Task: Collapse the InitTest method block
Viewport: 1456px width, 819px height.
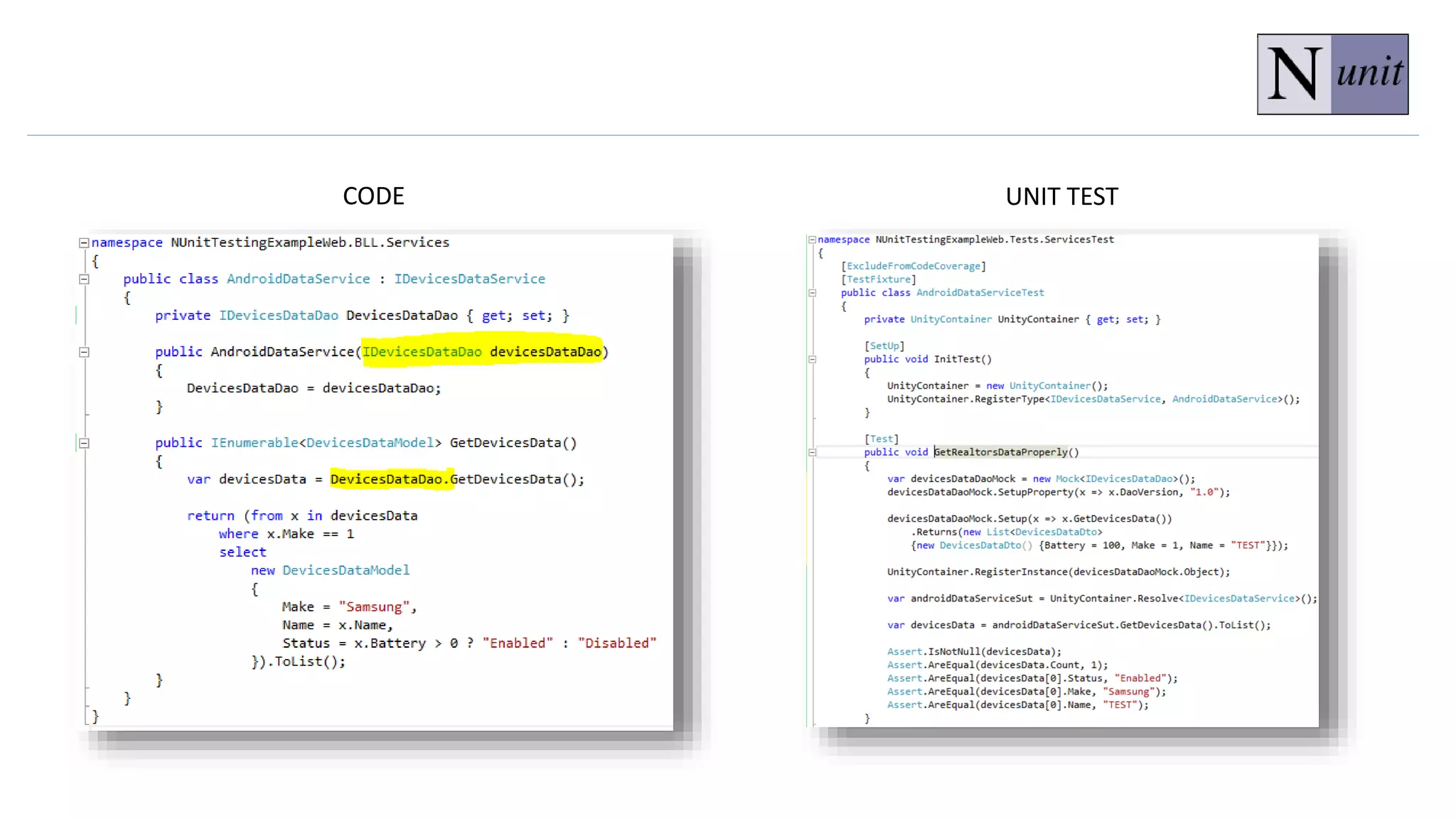Action: click(812, 360)
